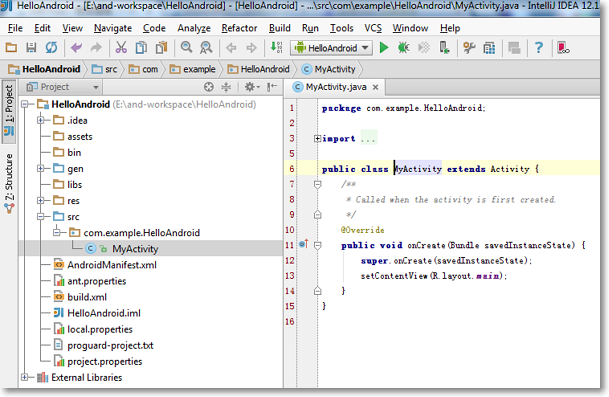Select proguard-project.txt file
Screen dimensions: 609x397
tap(110, 345)
